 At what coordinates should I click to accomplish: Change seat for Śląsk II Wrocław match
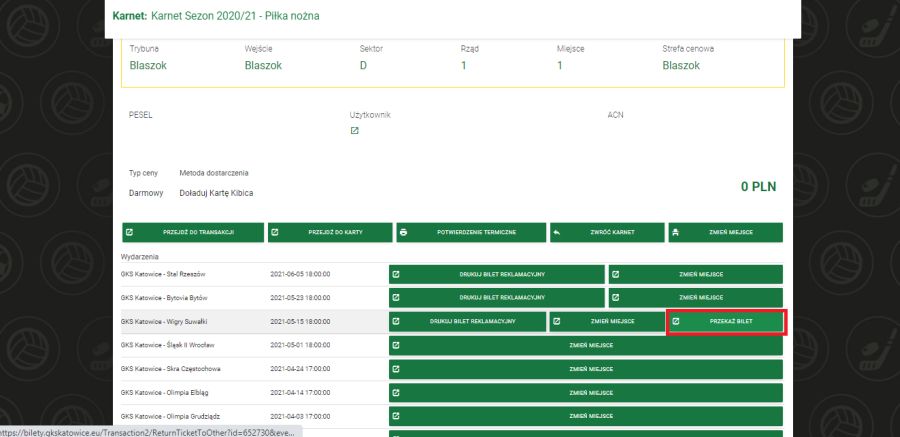(585, 345)
